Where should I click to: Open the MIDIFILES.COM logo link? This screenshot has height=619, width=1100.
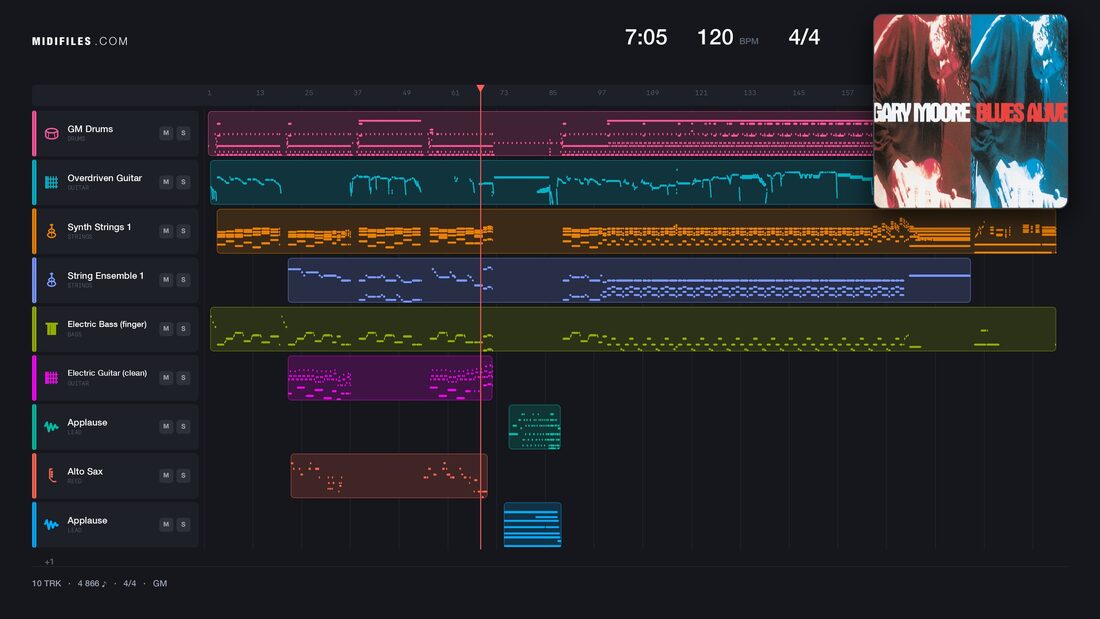80,41
